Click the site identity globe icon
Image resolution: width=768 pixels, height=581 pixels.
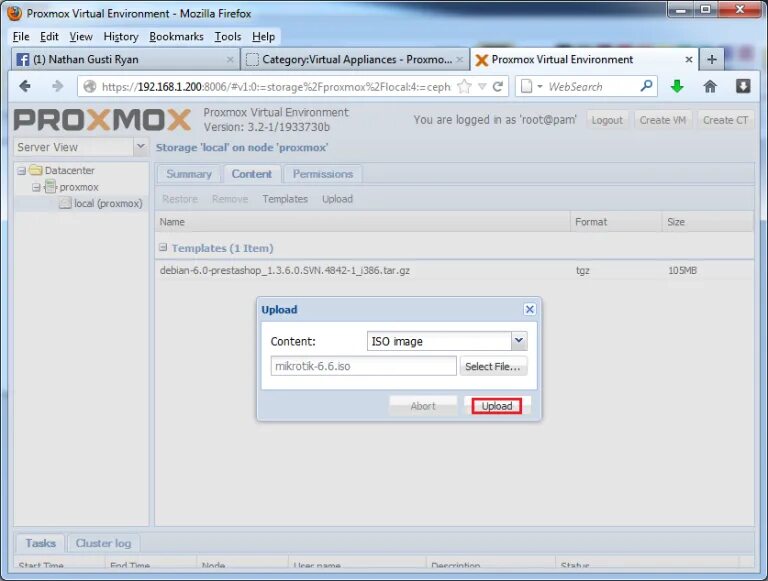click(90, 87)
